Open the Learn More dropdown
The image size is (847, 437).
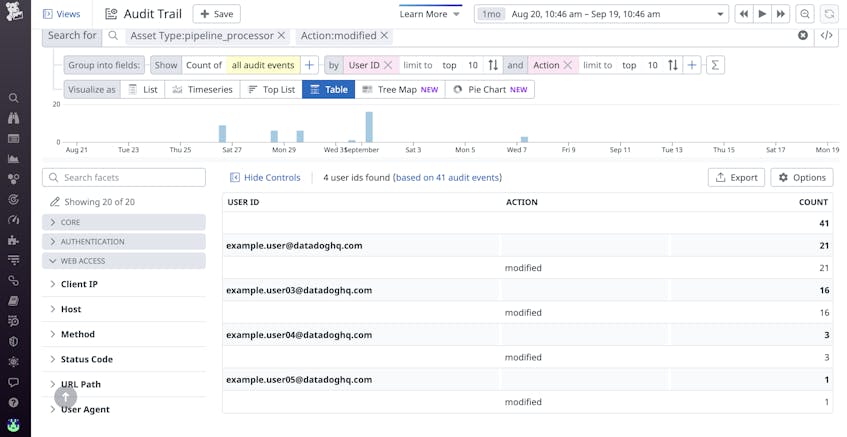[x=430, y=14]
